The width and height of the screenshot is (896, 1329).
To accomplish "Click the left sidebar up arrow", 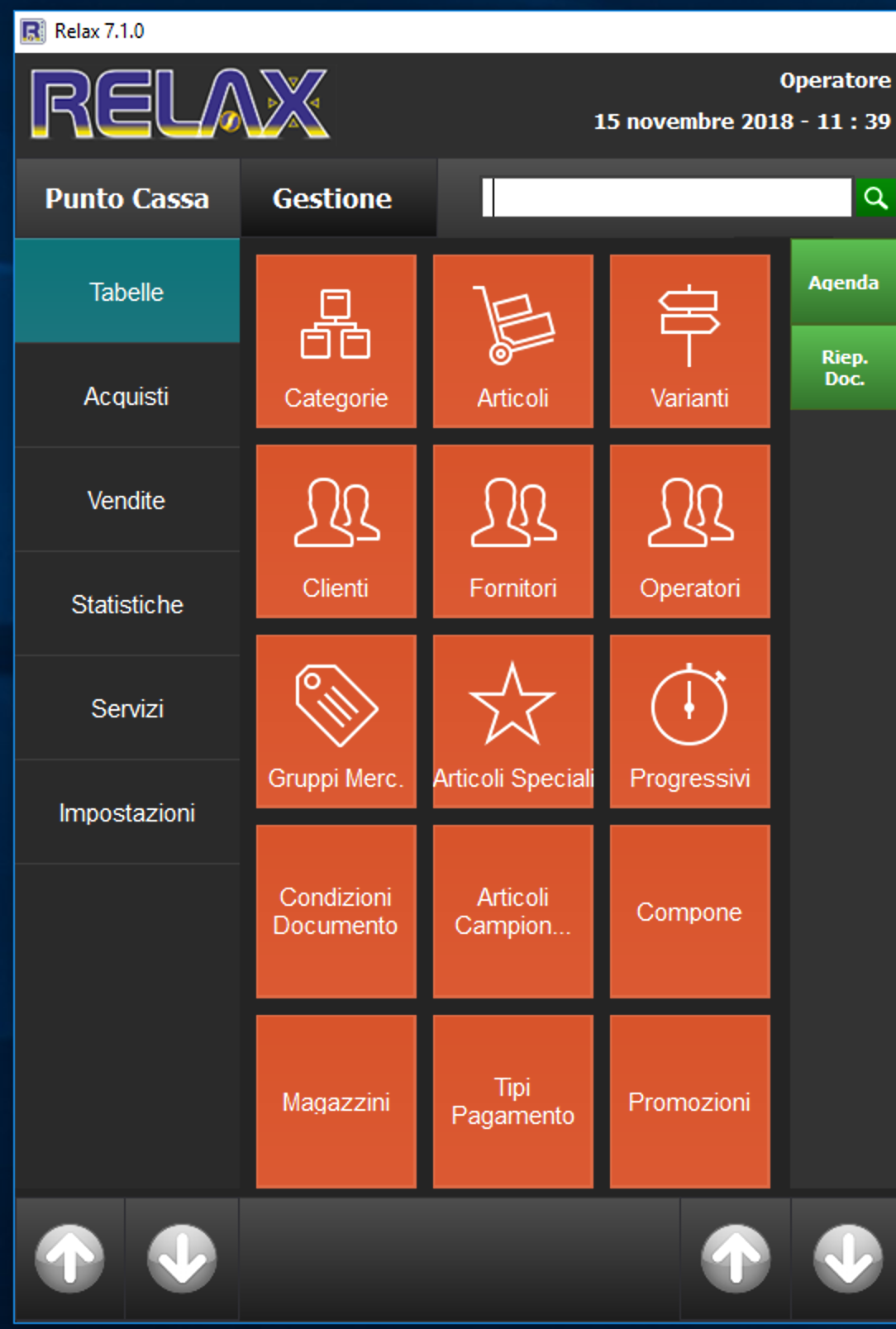I will [x=69, y=1259].
